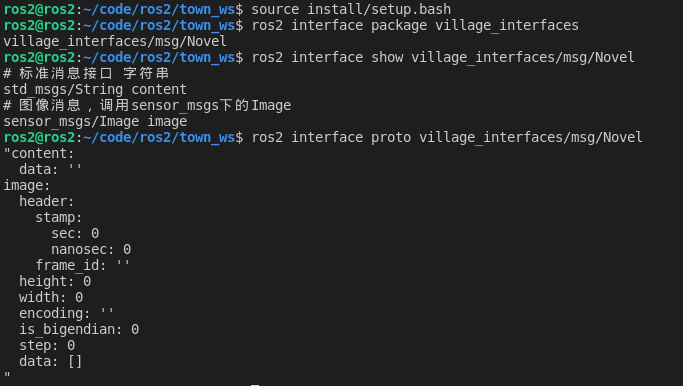Click the '"content:' output line

[39, 153]
